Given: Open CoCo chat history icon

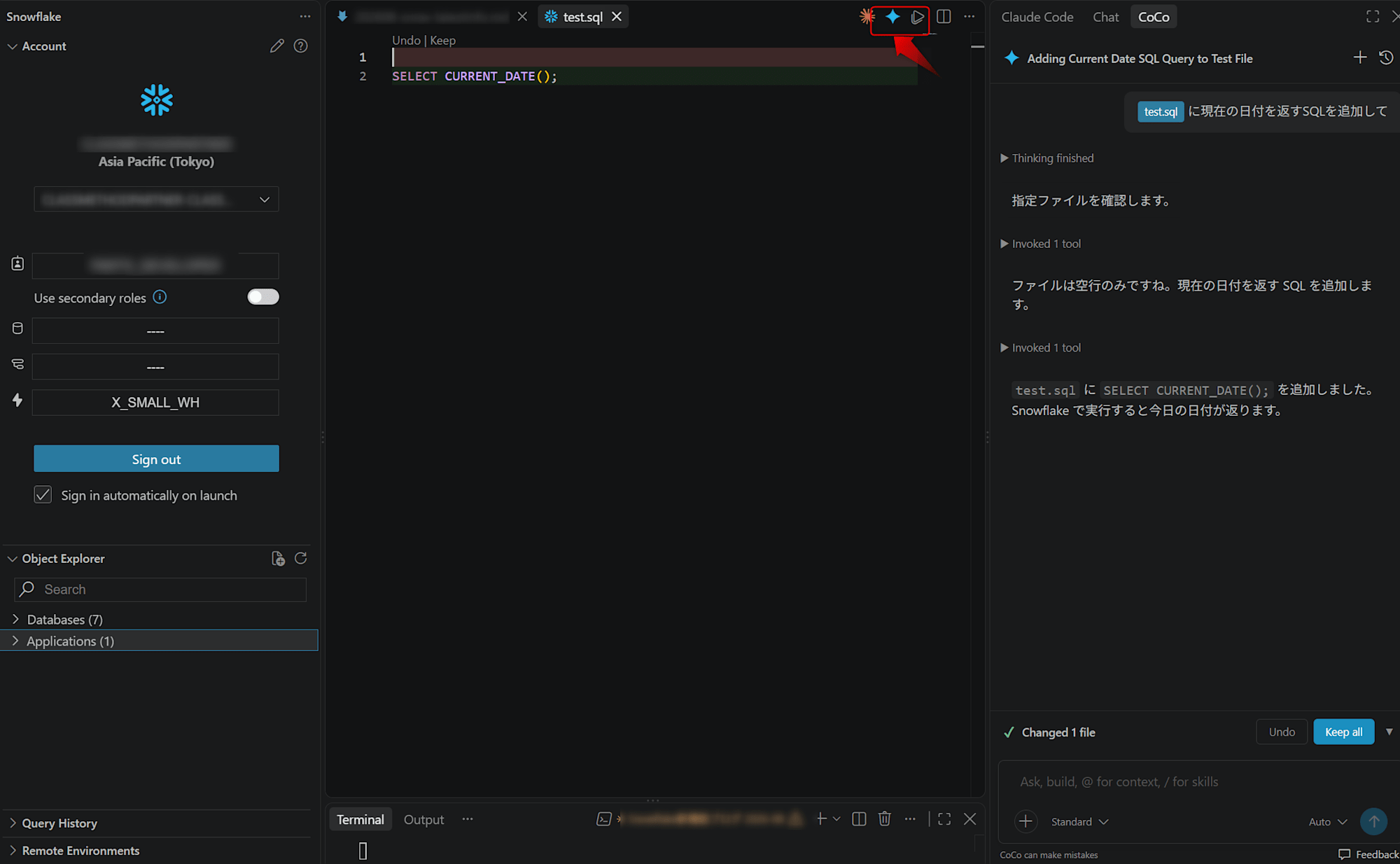Looking at the screenshot, I should click(1386, 57).
